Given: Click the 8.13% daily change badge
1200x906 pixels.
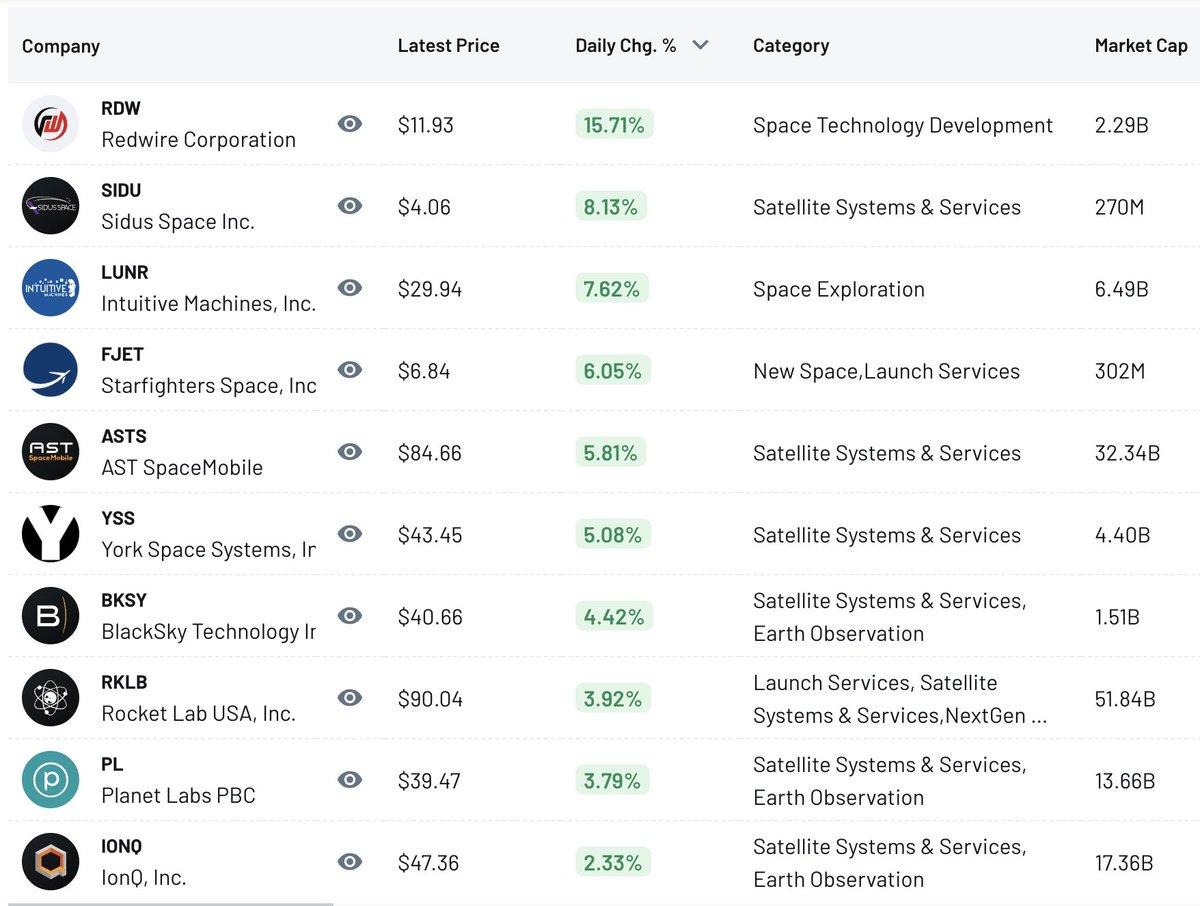Looking at the screenshot, I should (x=611, y=206).
